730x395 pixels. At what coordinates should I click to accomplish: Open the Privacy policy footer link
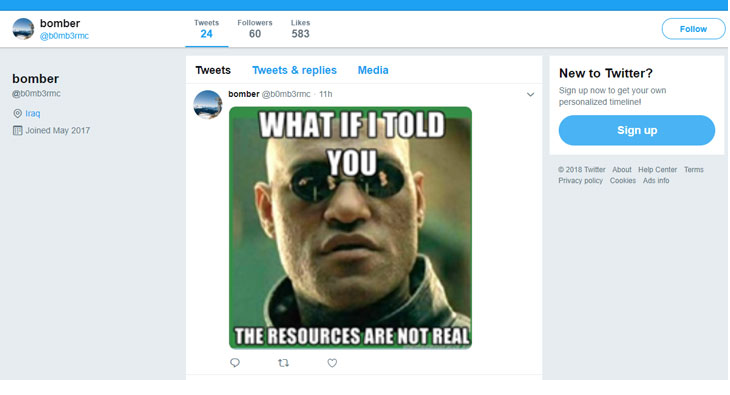click(x=581, y=181)
